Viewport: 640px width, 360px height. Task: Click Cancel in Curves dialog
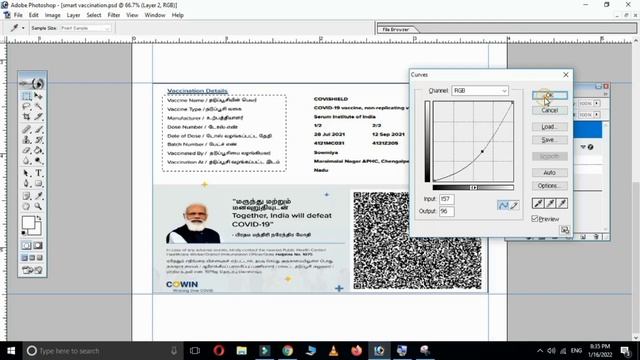point(549,110)
